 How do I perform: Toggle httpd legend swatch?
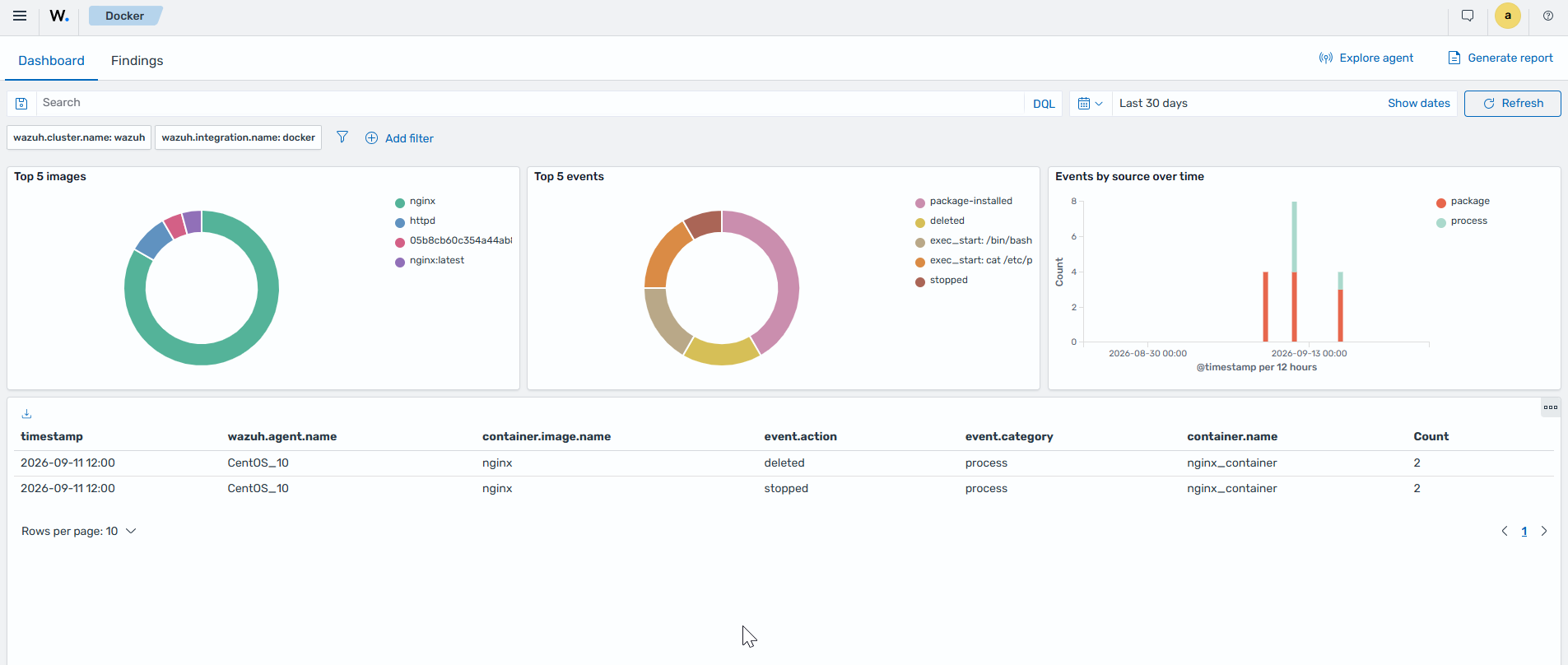pyautogui.click(x=400, y=222)
